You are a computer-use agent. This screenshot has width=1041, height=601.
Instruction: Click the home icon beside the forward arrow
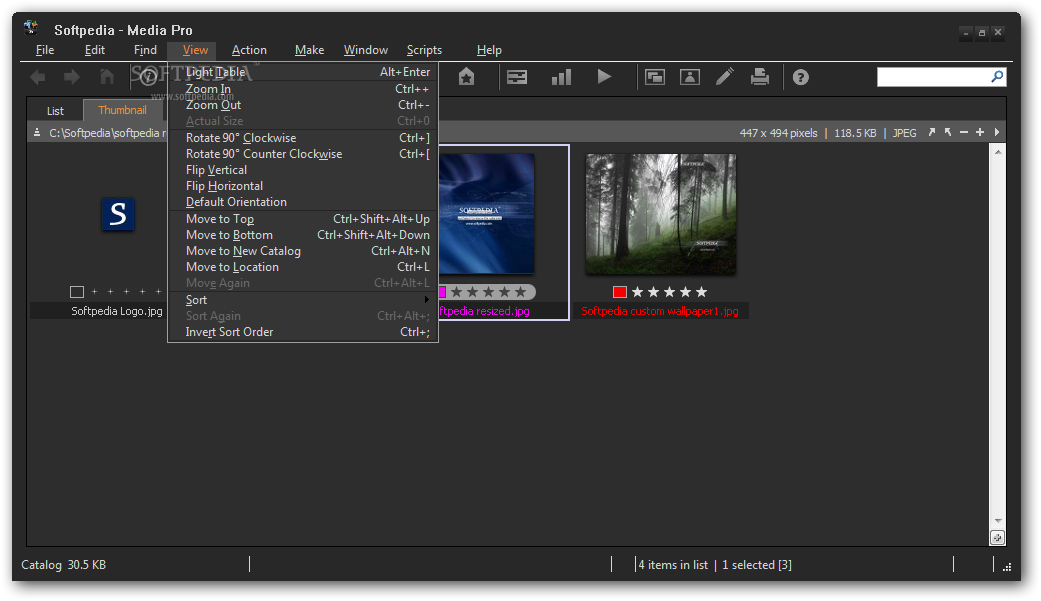tap(107, 77)
